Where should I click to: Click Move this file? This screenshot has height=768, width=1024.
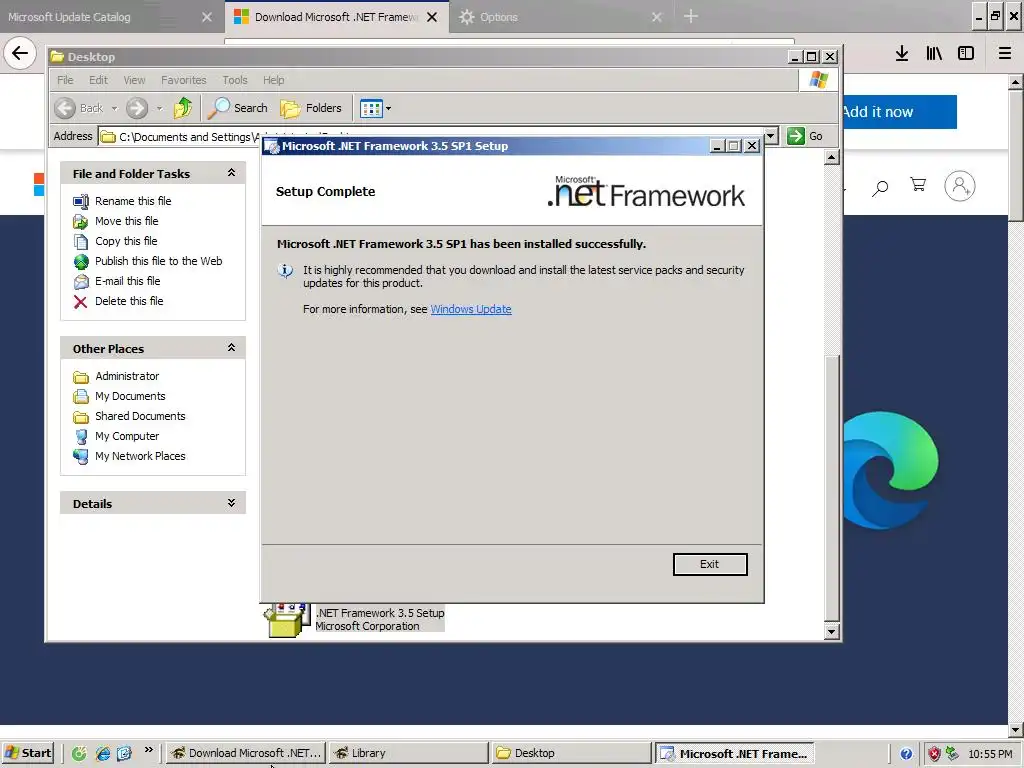[x=127, y=221]
